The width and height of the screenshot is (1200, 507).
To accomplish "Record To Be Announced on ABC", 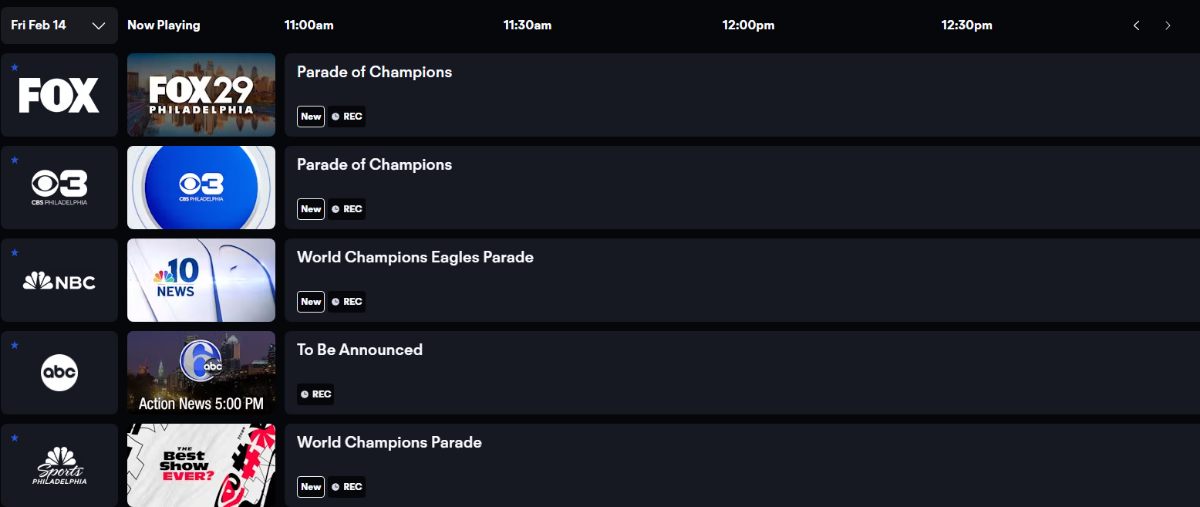I will coord(316,394).
